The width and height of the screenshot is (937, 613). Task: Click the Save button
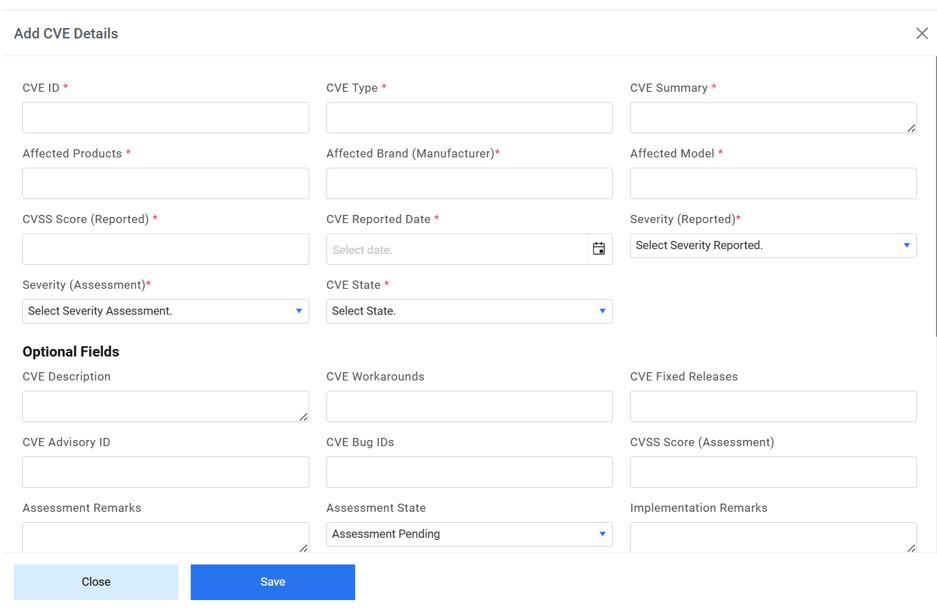coord(272,582)
